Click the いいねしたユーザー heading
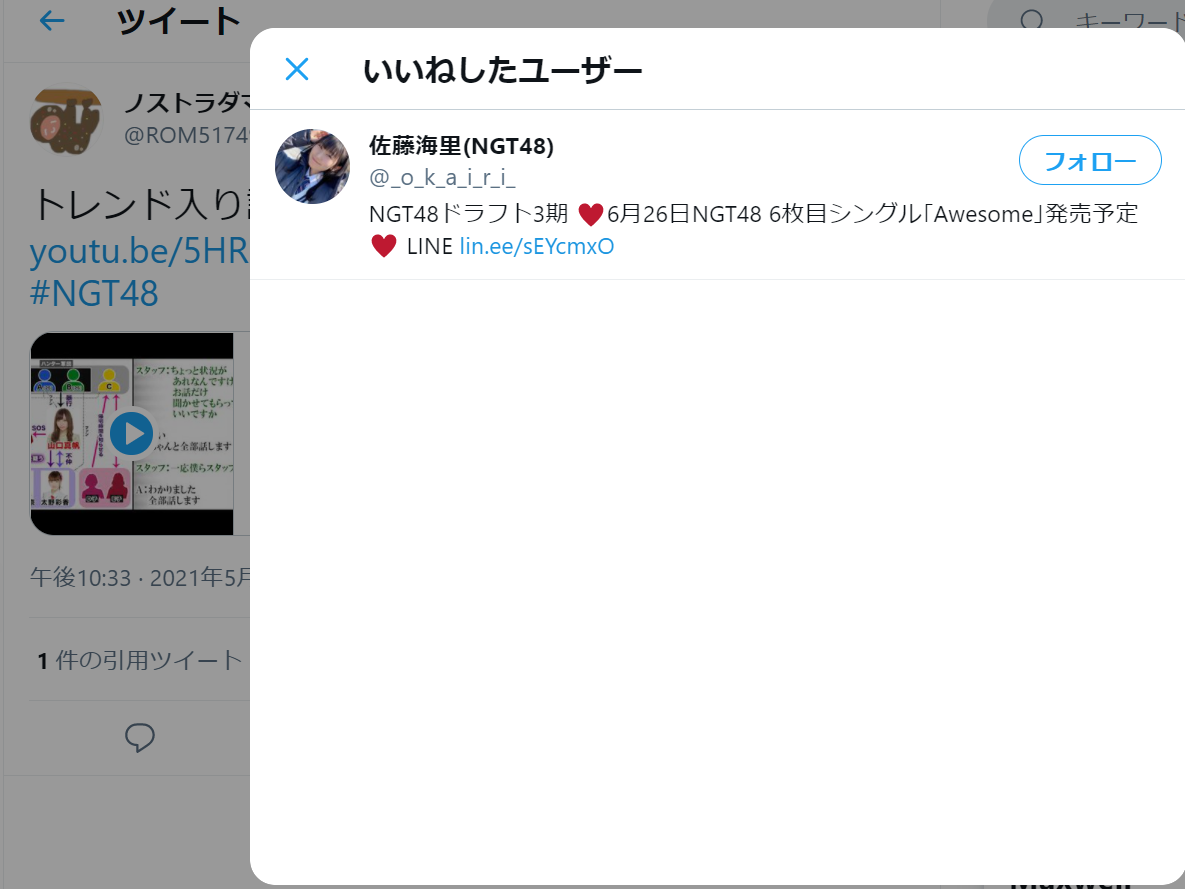Screen dimensions: 1185x889 [x=503, y=70]
